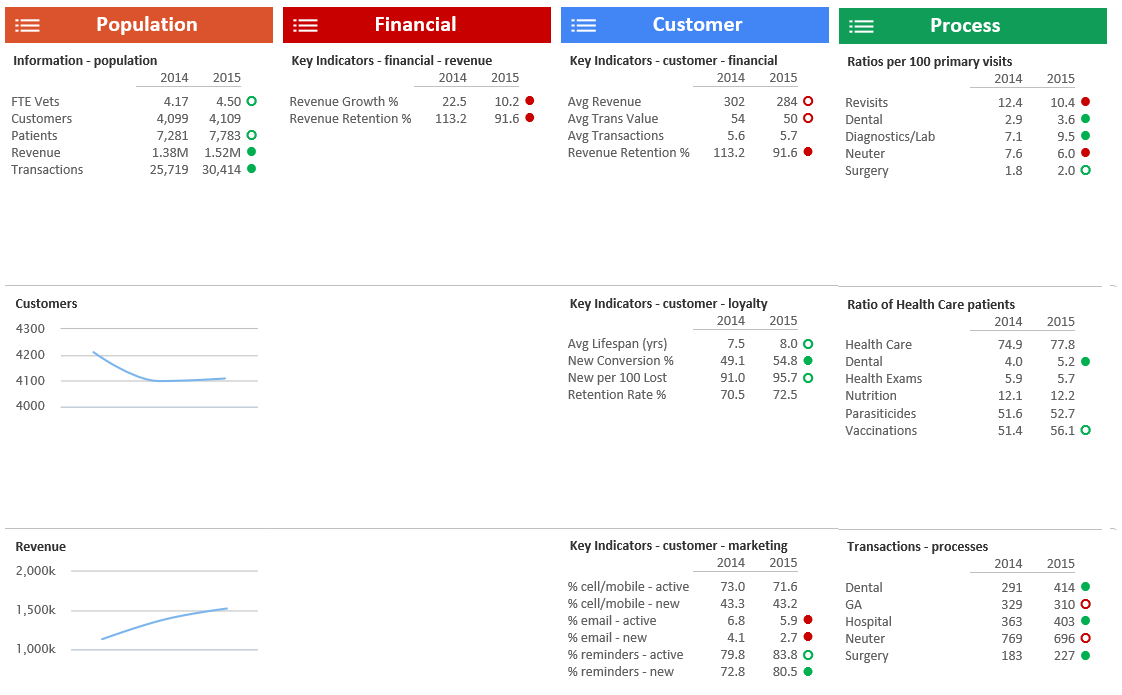Click the Avg Lifespan green ring indicator
The height and width of the screenshot is (695, 1122).
pyautogui.click(x=808, y=344)
